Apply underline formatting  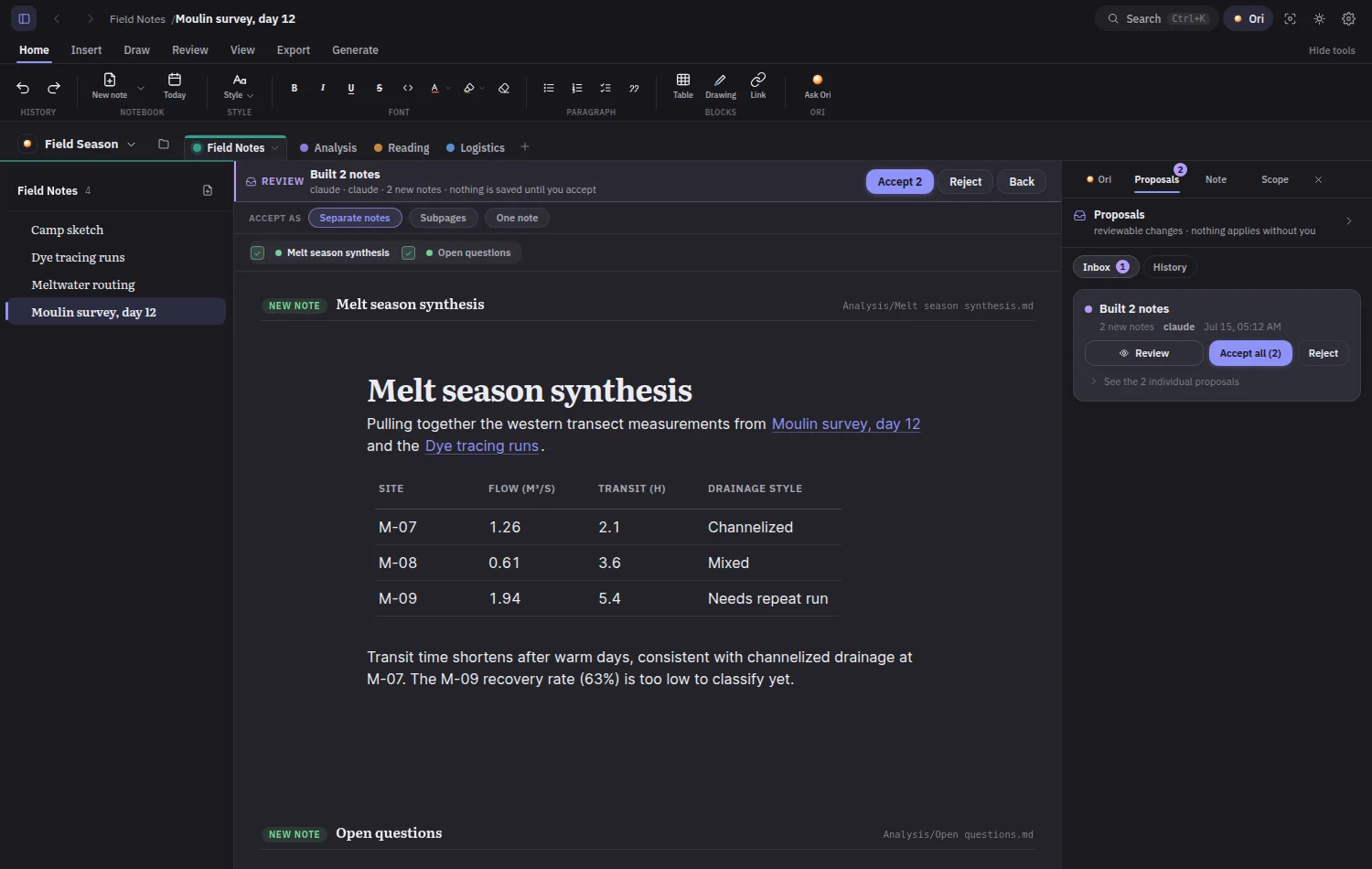coord(351,88)
